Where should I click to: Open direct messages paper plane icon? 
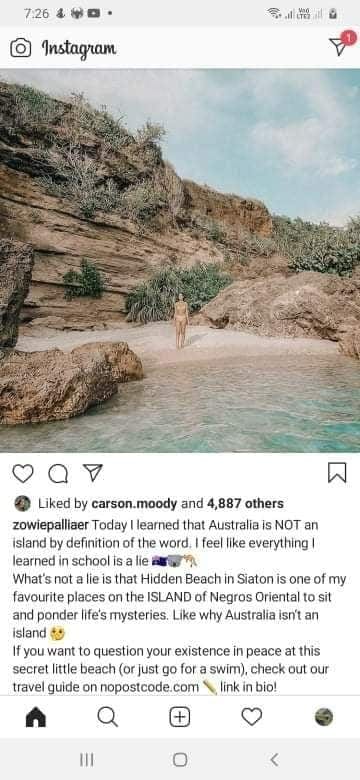(339, 46)
